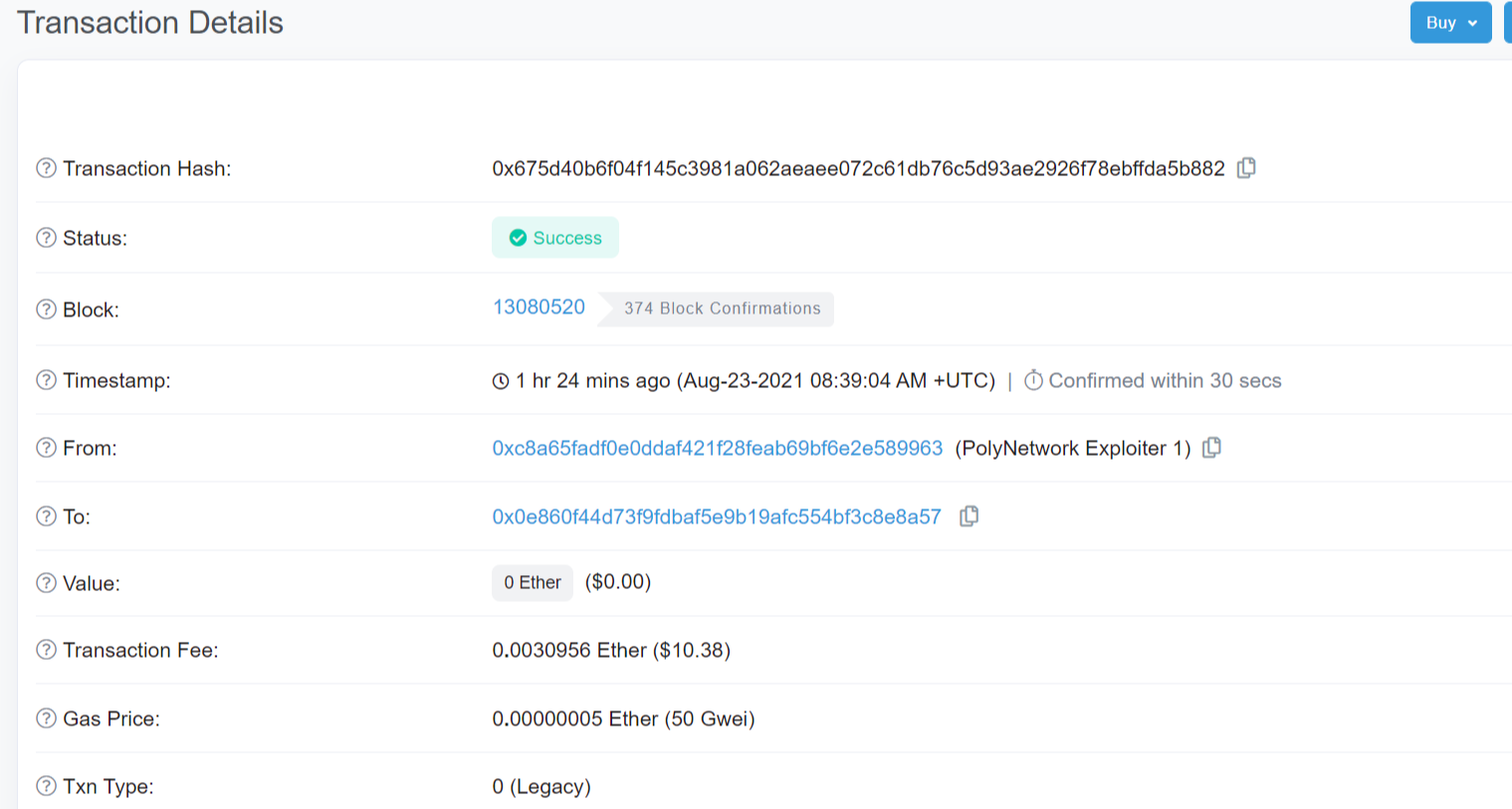The image size is (1512, 809).
Task: Click help icon beside From
Action: pyautogui.click(x=46, y=448)
